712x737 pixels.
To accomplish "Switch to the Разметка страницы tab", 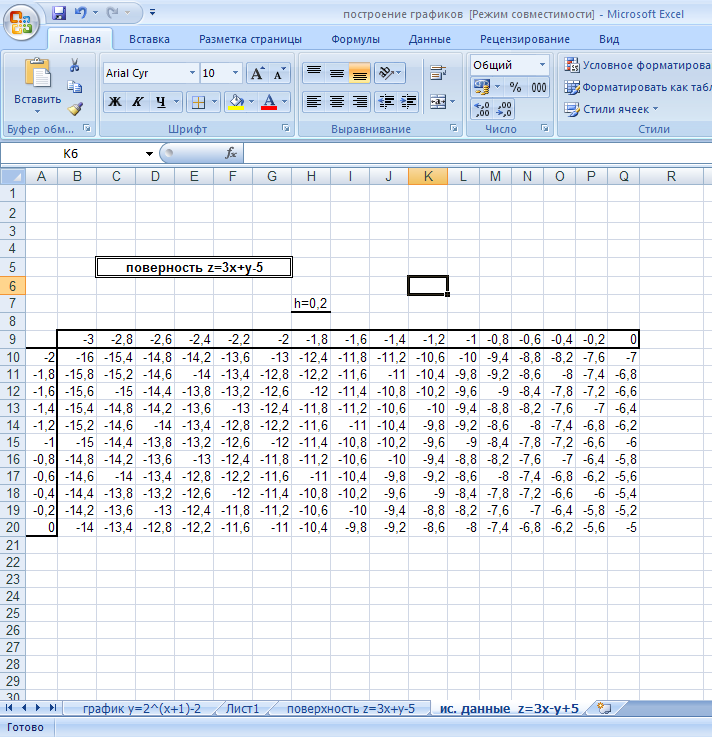I will click(x=250, y=39).
